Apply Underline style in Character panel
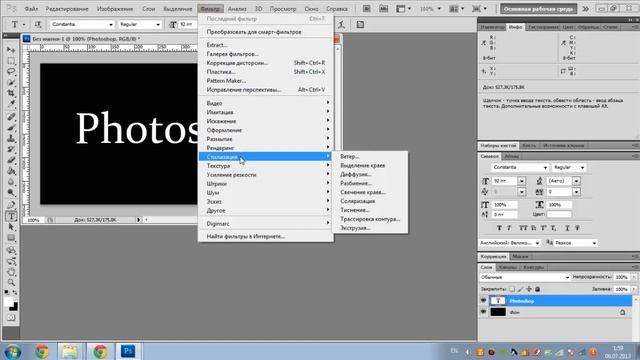640x360 pixels. pyautogui.click(x=567, y=228)
